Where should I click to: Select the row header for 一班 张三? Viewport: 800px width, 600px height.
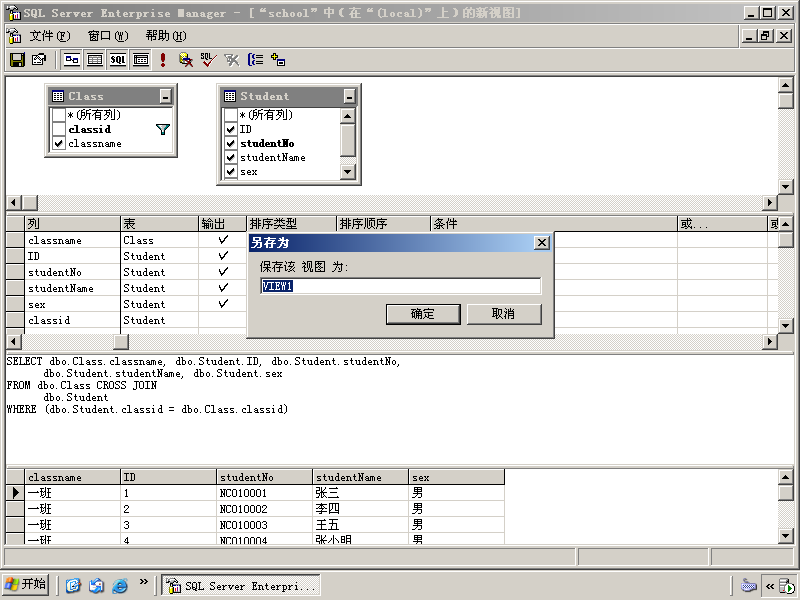[x=15, y=492]
